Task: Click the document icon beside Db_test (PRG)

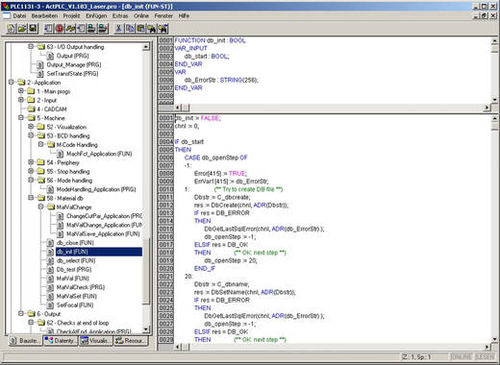Action: point(50,269)
